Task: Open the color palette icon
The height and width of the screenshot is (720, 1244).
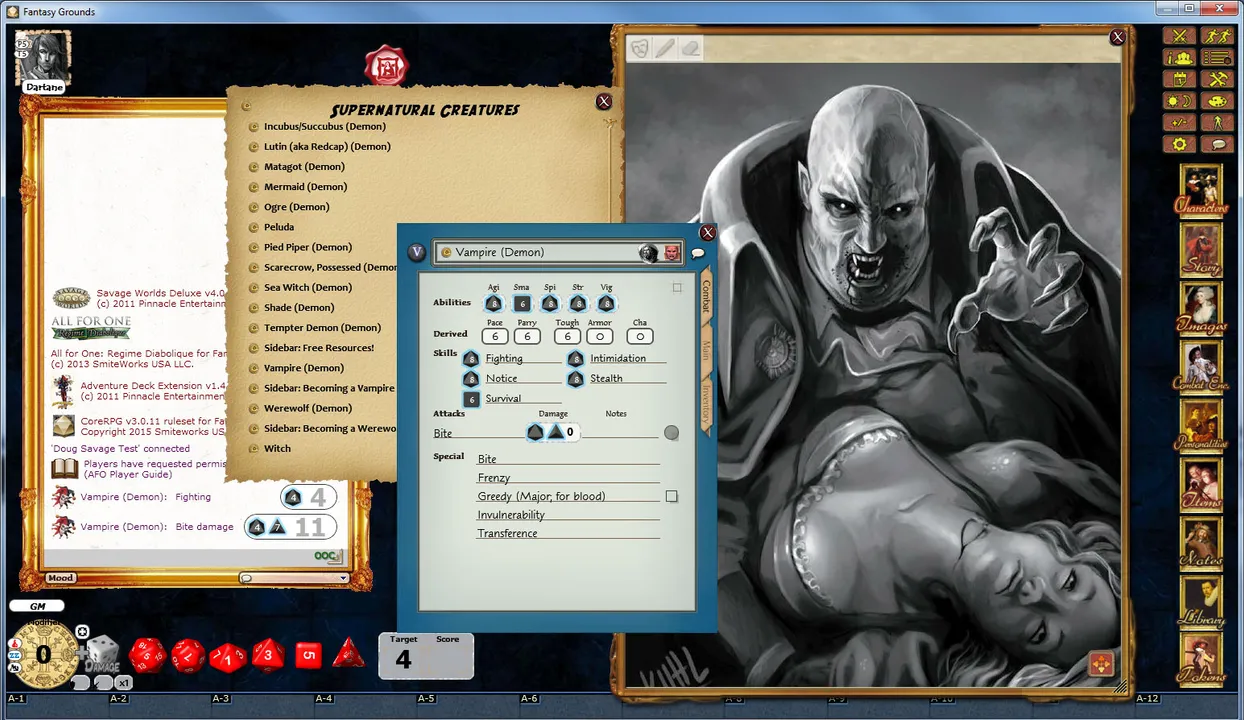Action: point(1217,101)
